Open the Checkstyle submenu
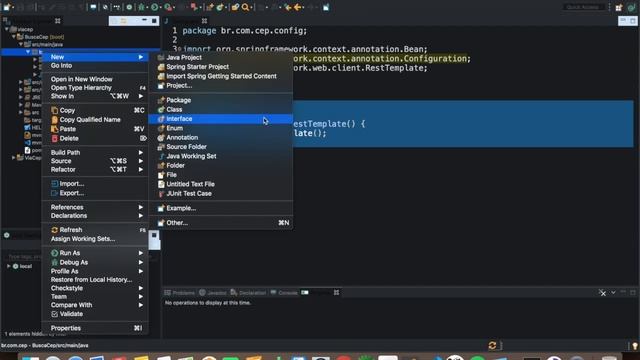 point(95,288)
